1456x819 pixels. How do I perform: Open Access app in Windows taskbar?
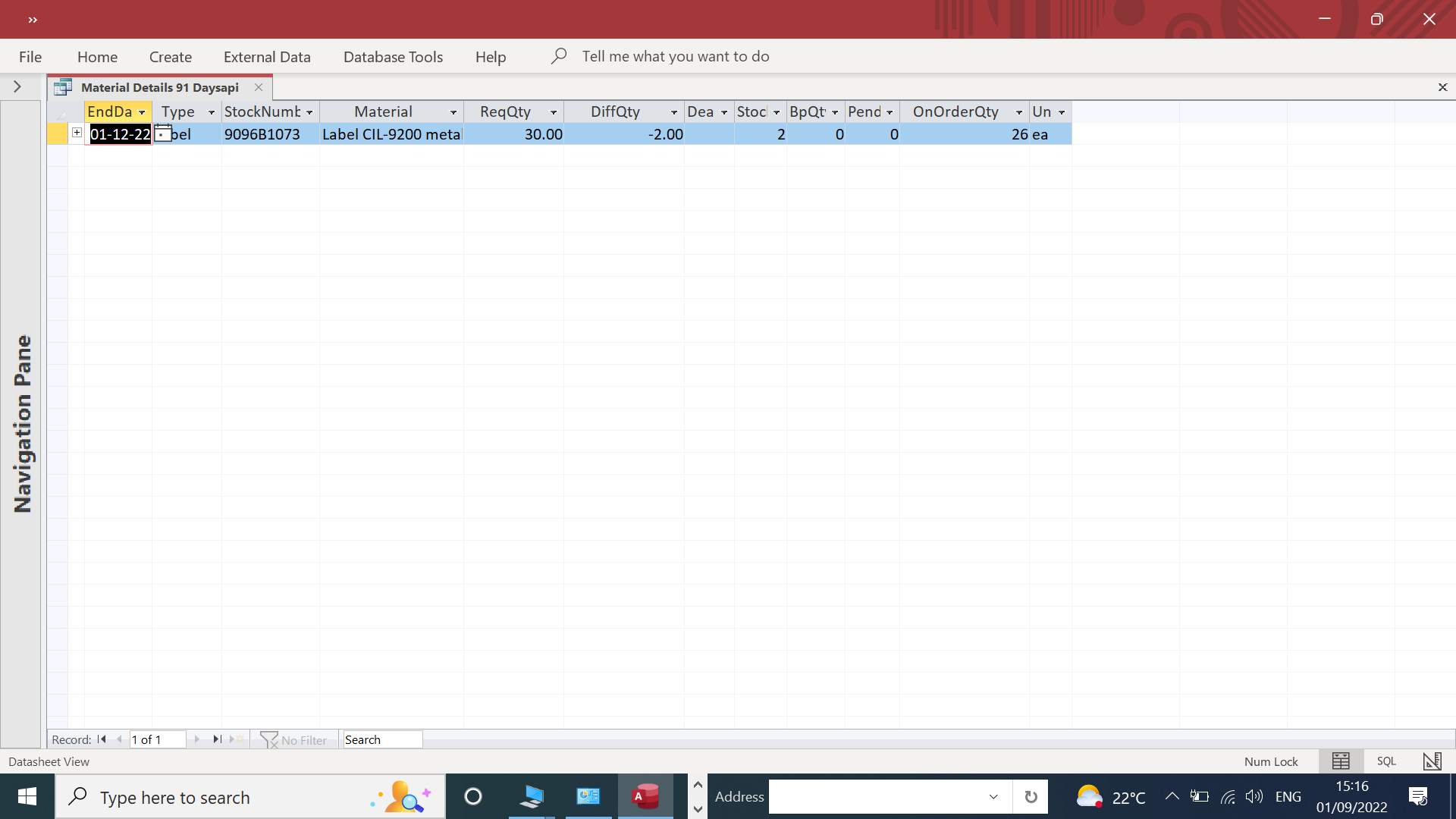tap(645, 796)
